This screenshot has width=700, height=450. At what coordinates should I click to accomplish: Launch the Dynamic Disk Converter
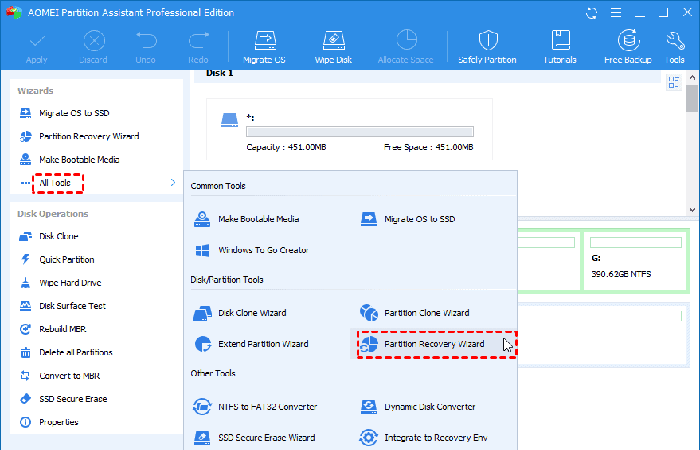(x=429, y=407)
